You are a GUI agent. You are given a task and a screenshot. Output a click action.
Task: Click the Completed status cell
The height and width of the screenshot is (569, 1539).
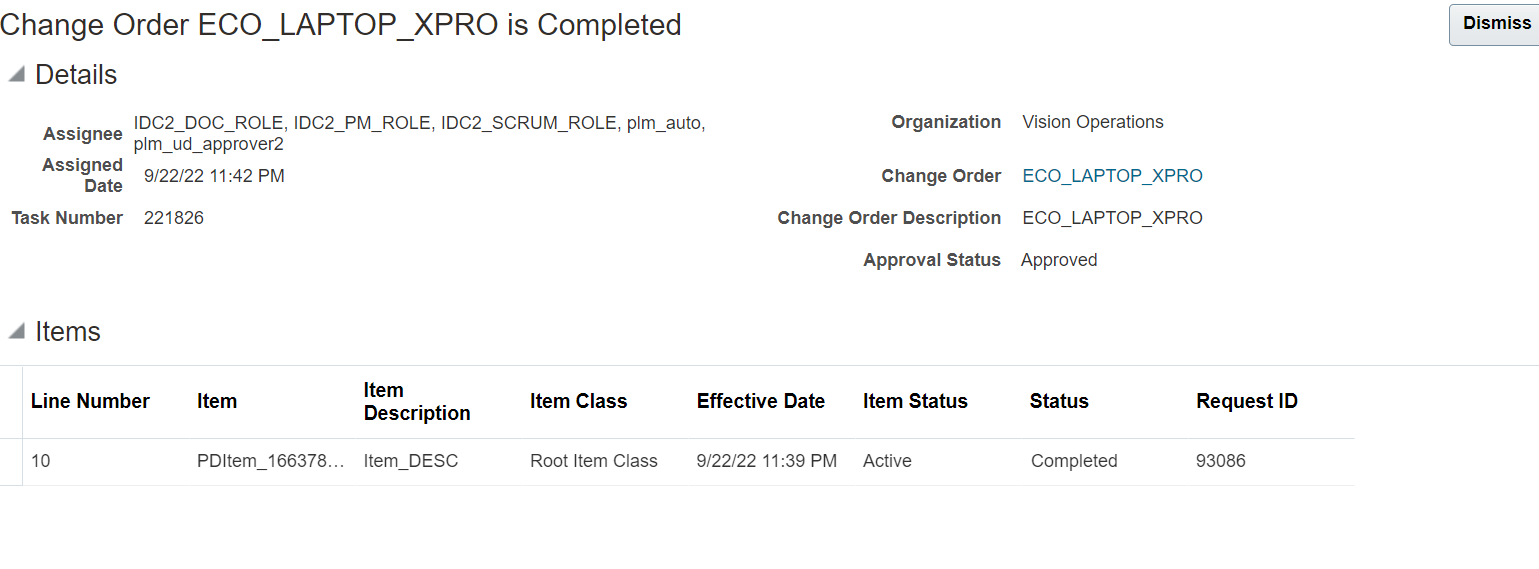(1074, 461)
